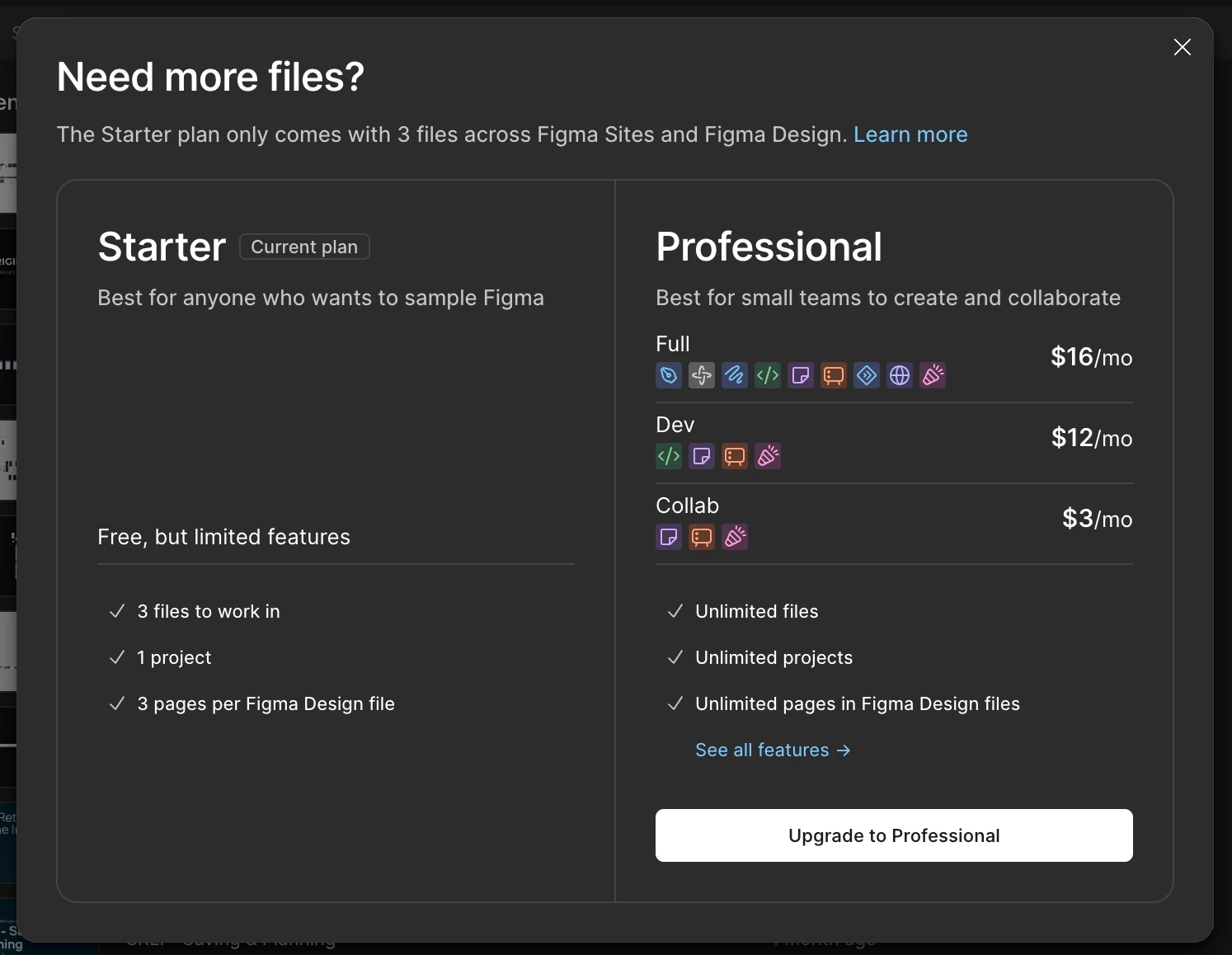Click the Dev Mode code icon in Full row

768,375
